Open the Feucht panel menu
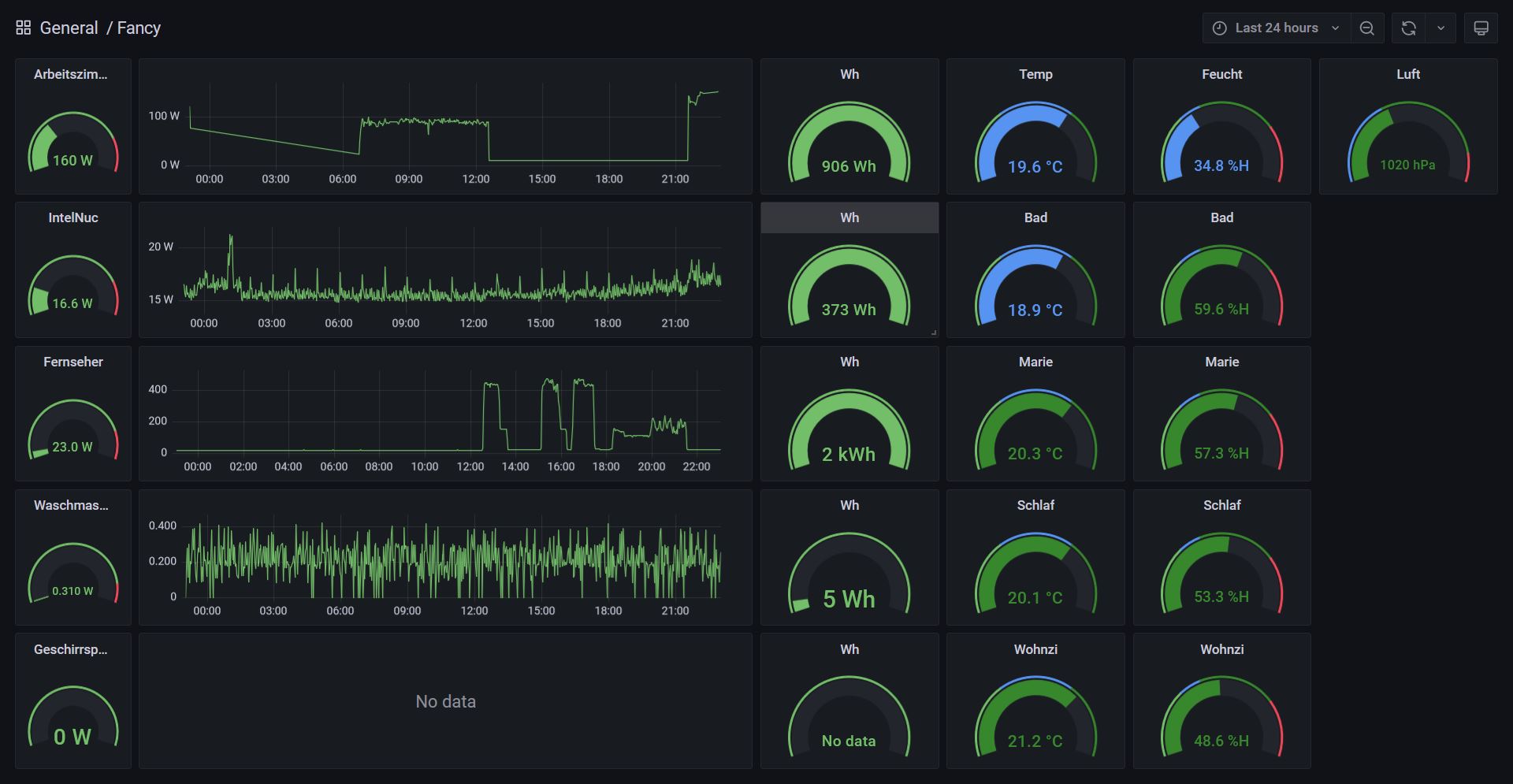The width and height of the screenshot is (1513, 784). point(1221,74)
